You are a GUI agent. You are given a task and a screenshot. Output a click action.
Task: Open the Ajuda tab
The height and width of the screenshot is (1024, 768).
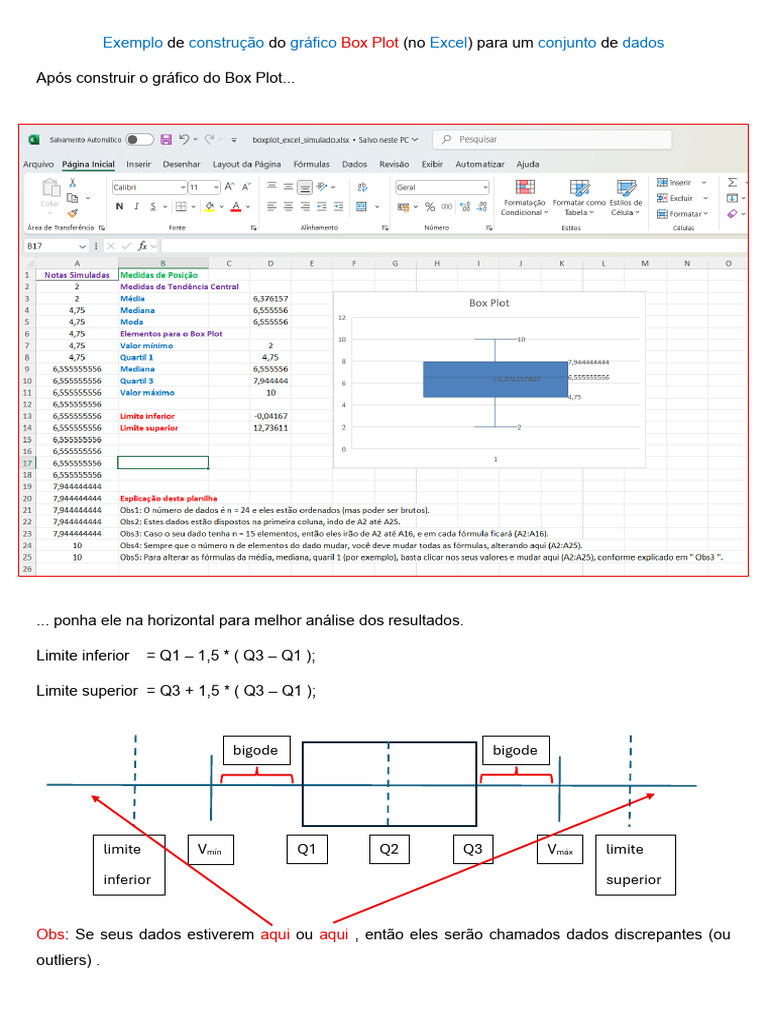(x=528, y=164)
